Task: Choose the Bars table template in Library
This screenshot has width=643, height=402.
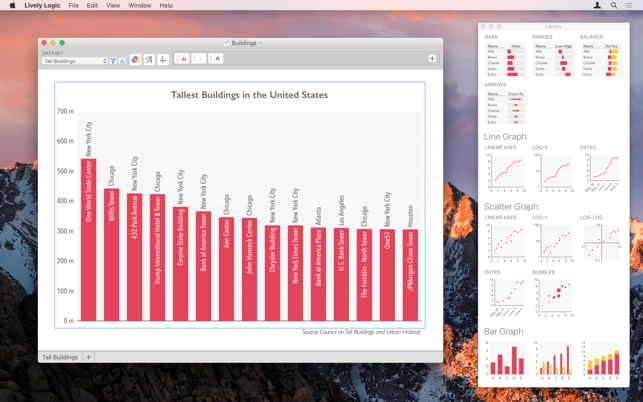Action: tap(506, 59)
